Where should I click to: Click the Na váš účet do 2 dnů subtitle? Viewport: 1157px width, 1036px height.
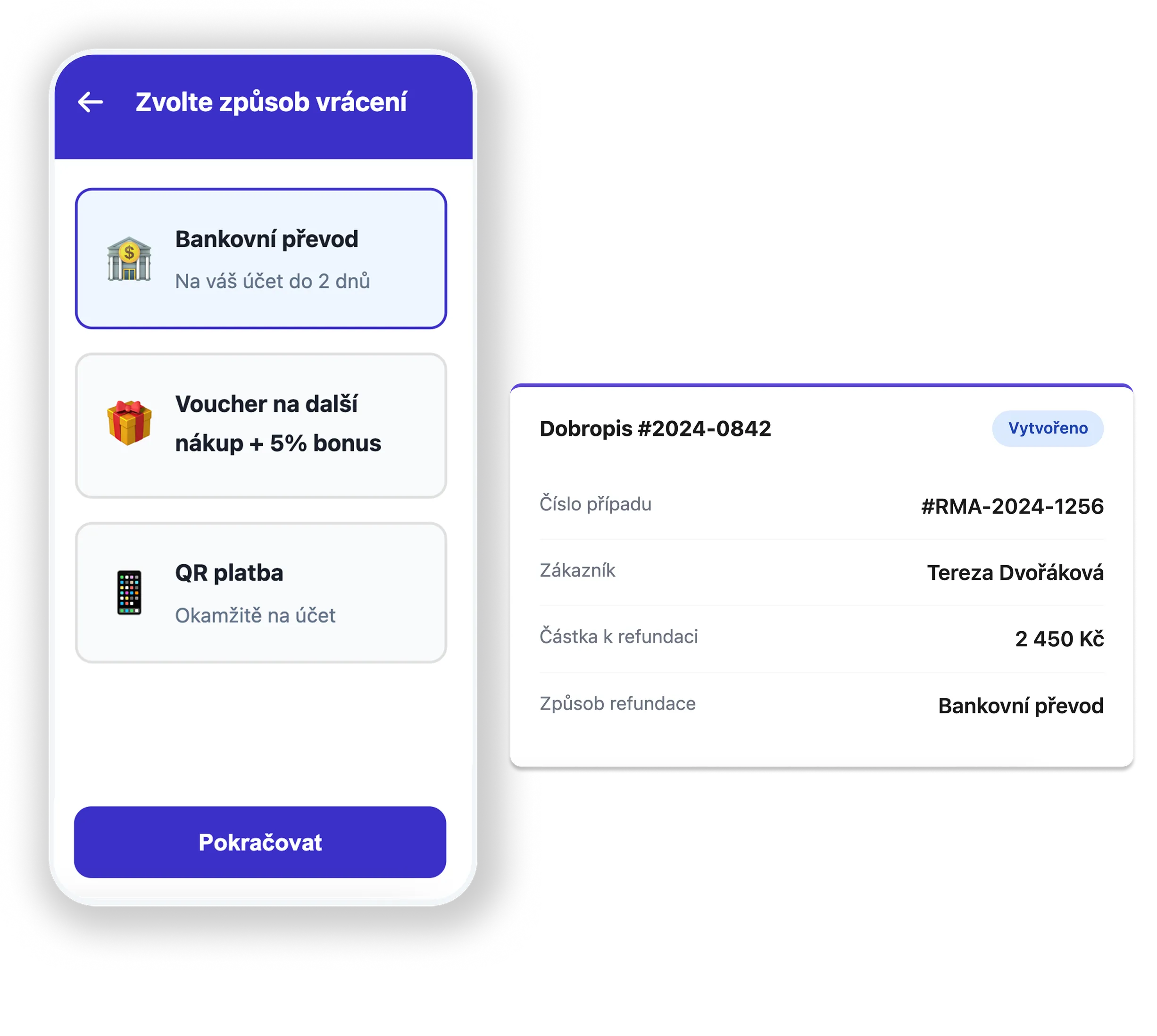273,281
